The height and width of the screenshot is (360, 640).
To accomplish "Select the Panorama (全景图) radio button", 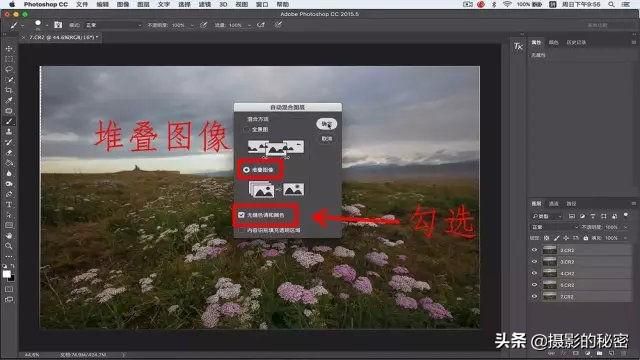I will (x=246, y=129).
